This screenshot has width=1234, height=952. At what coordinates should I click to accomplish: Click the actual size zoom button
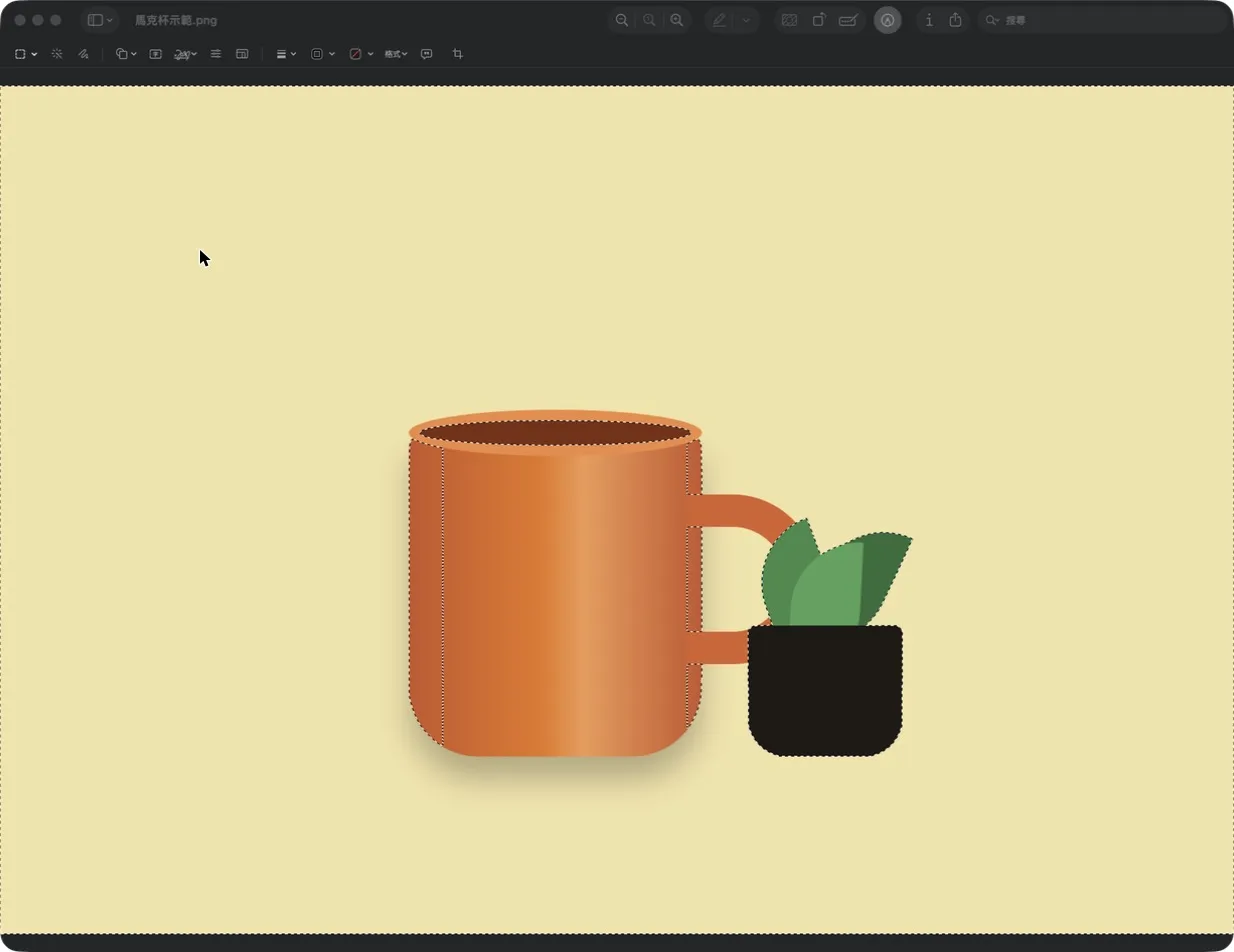click(649, 20)
